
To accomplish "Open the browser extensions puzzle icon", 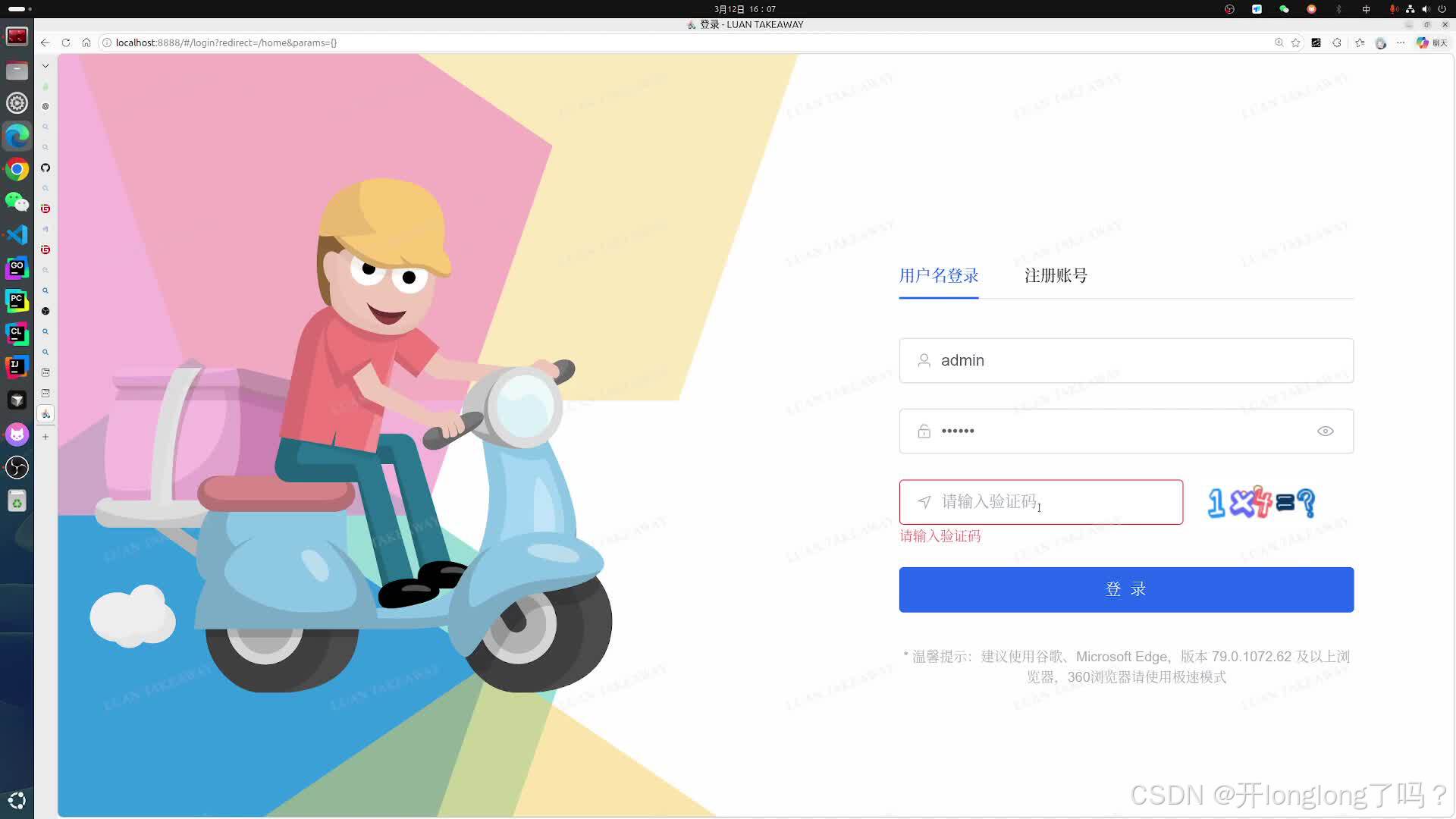I will (x=1337, y=42).
